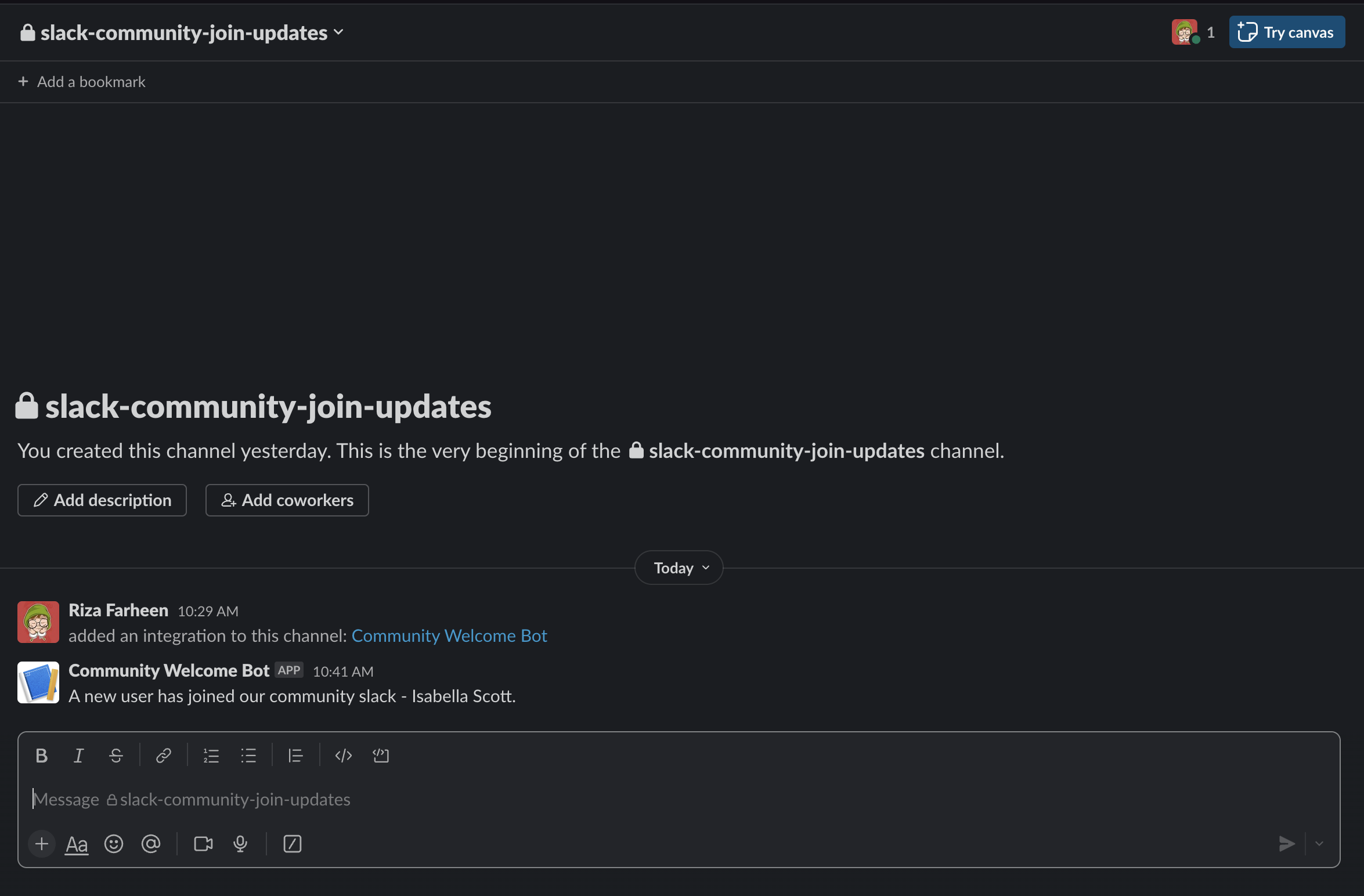Image resolution: width=1364 pixels, height=896 pixels.
Task: Record an audio clip
Action: click(240, 844)
